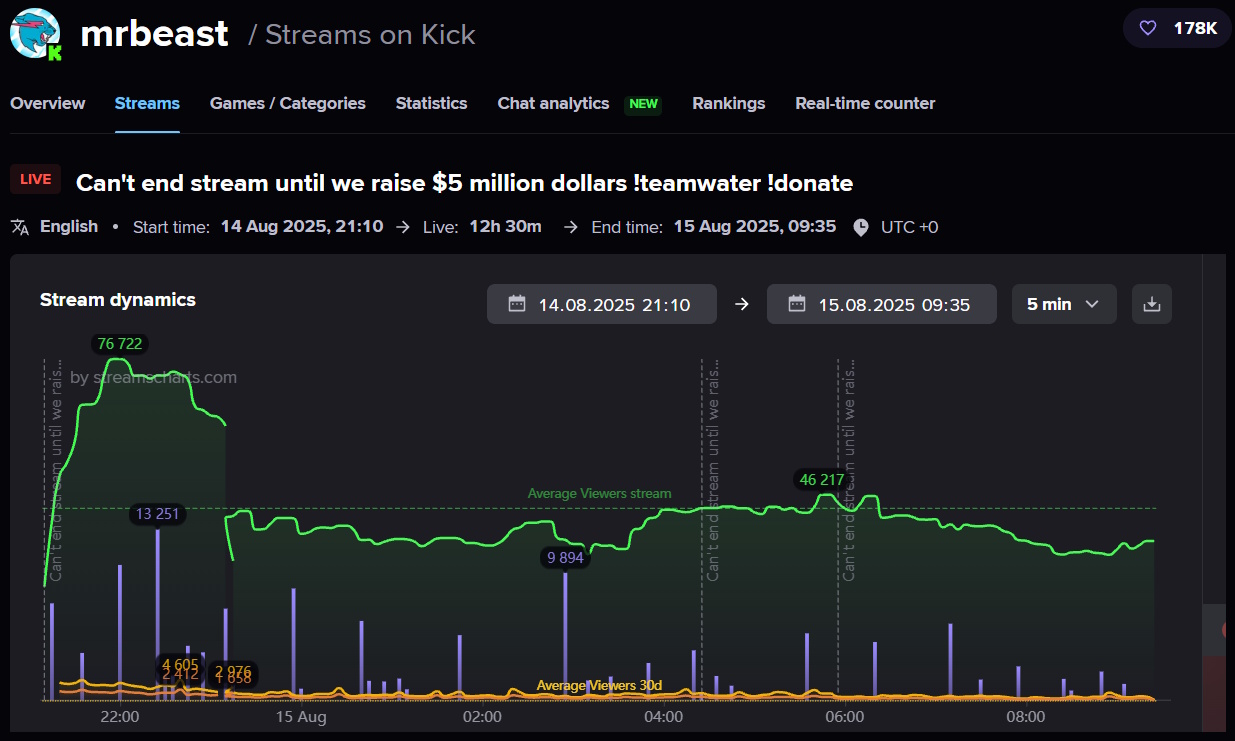This screenshot has width=1235, height=741.
Task: Click the 22:00 time axis label
Action: (120, 717)
